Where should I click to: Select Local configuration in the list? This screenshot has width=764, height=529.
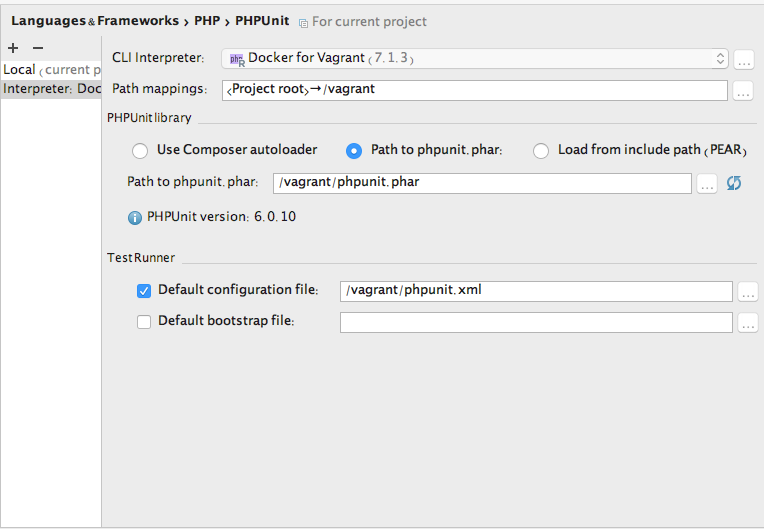(x=51, y=70)
